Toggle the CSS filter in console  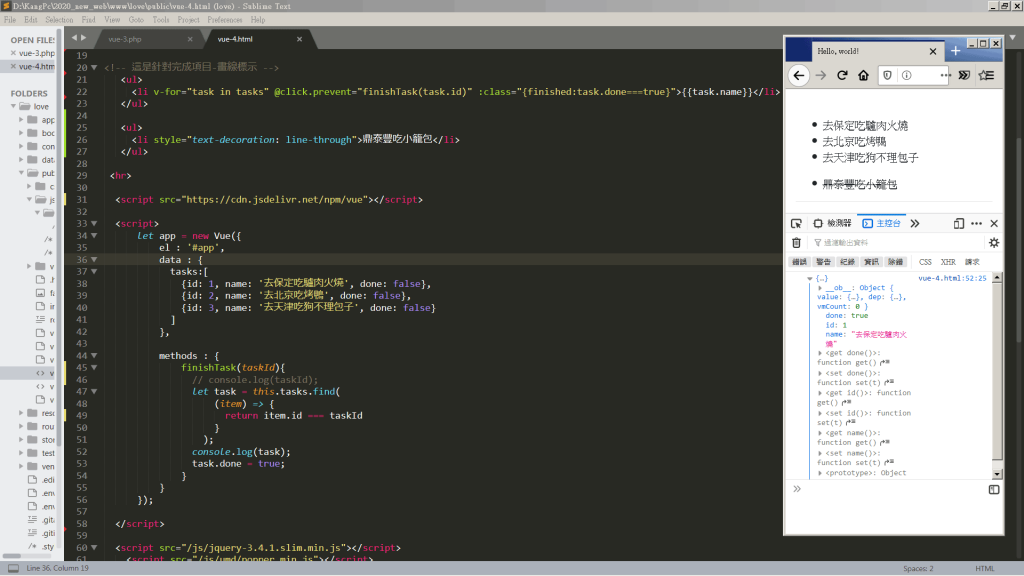point(925,262)
